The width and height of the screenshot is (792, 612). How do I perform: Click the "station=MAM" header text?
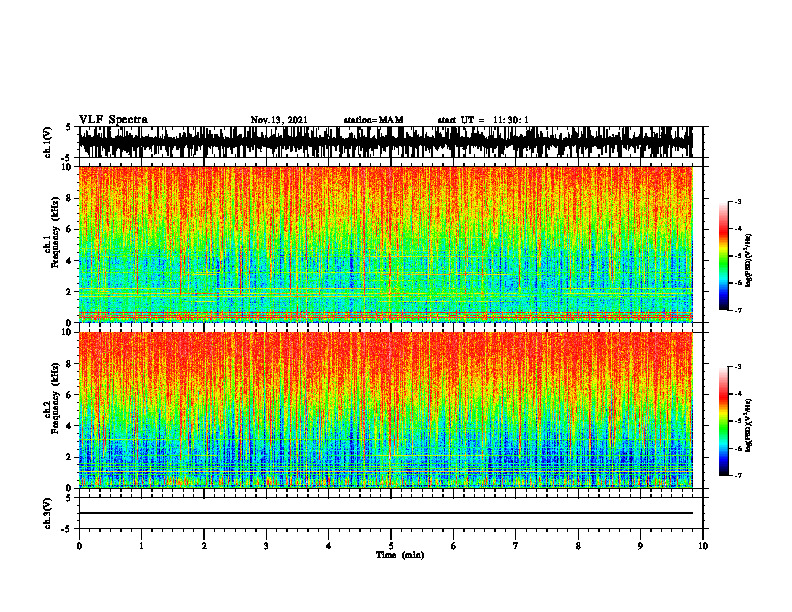pyautogui.click(x=373, y=120)
